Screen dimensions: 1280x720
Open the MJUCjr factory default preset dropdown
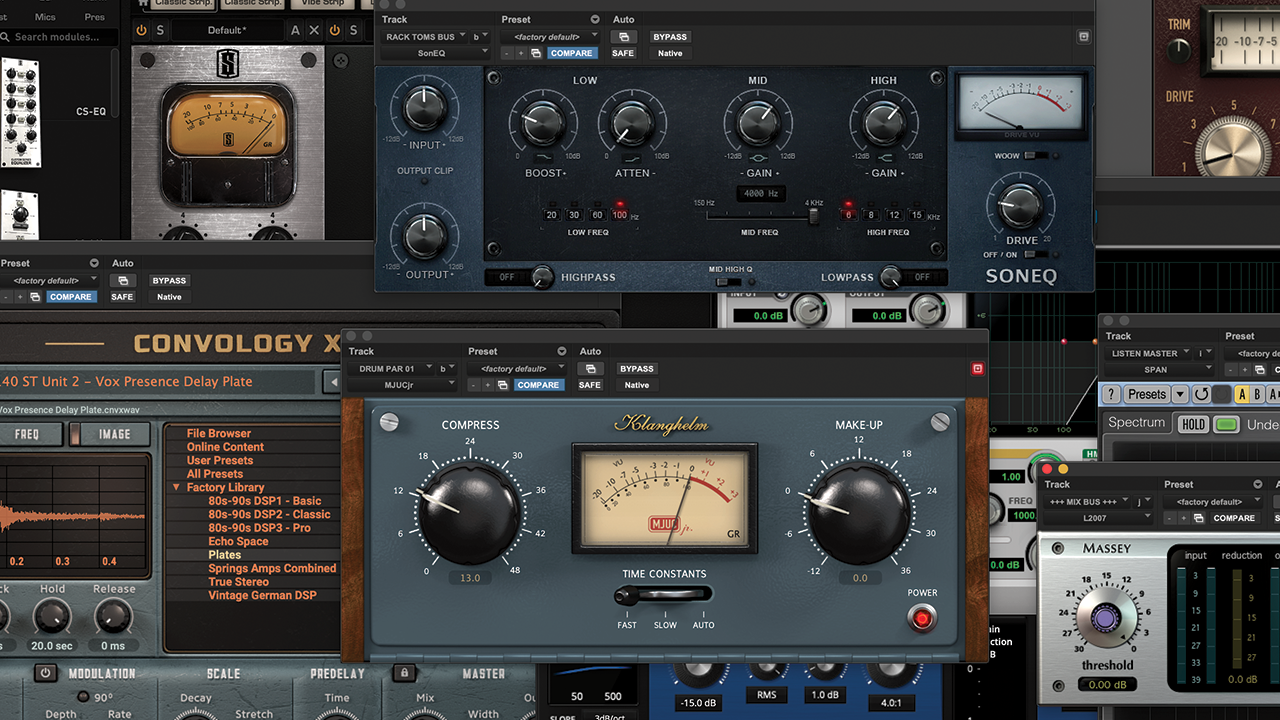point(515,369)
